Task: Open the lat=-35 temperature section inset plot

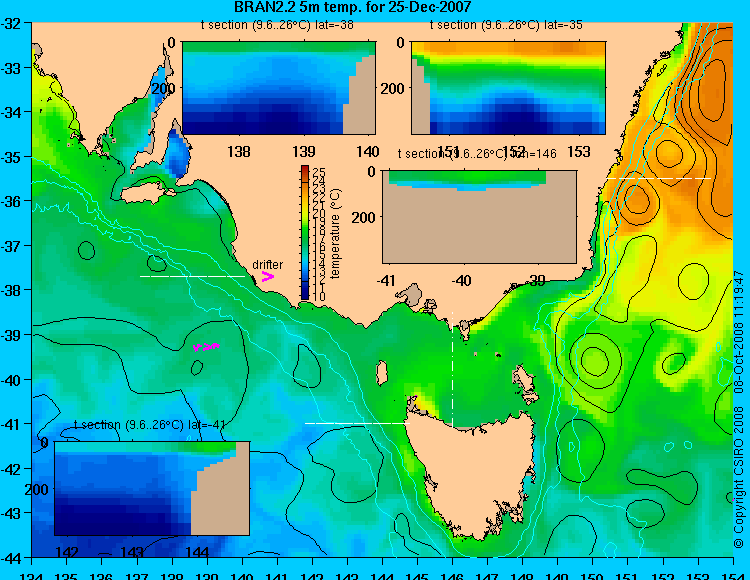Action: tap(508, 88)
